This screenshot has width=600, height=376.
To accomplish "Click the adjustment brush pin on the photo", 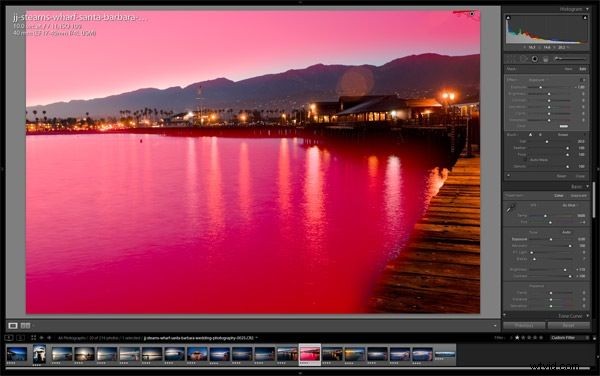I will click(472, 14).
